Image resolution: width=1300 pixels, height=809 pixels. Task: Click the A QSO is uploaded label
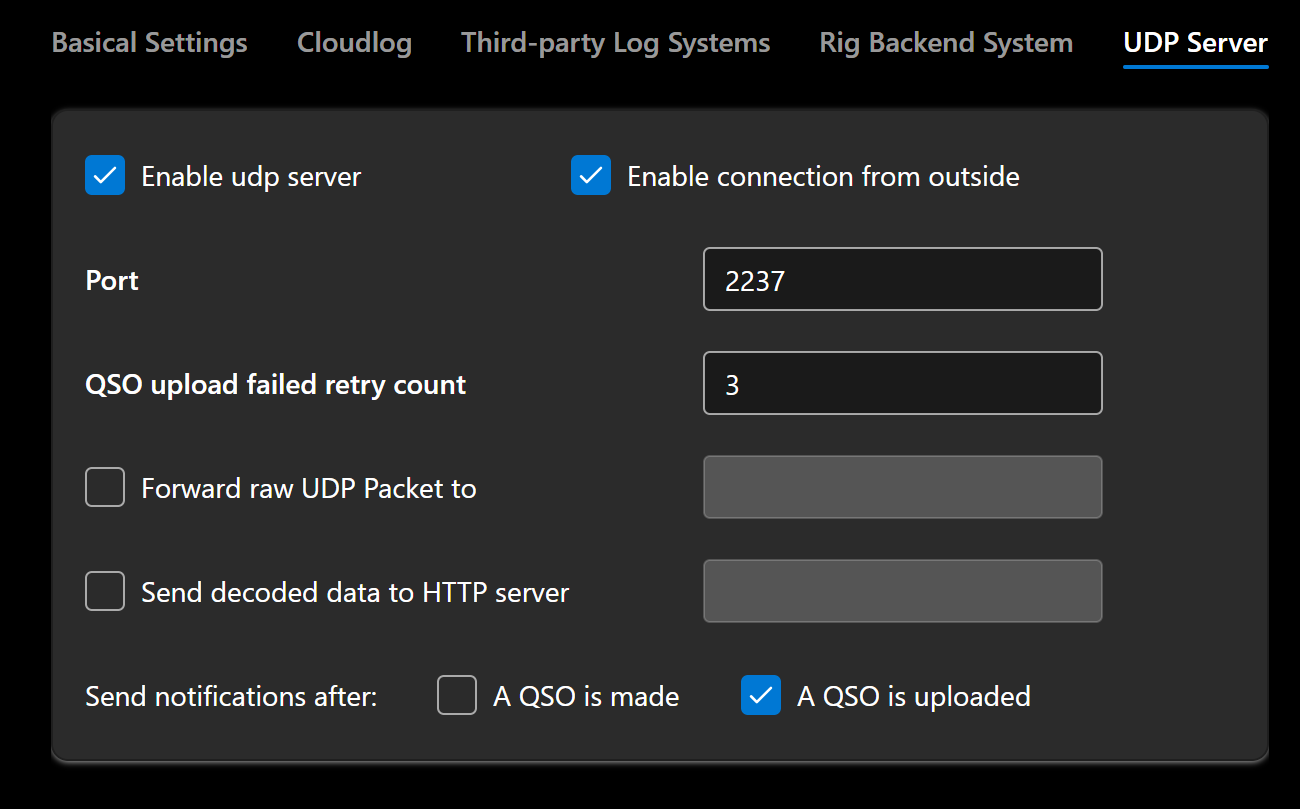coord(914,696)
